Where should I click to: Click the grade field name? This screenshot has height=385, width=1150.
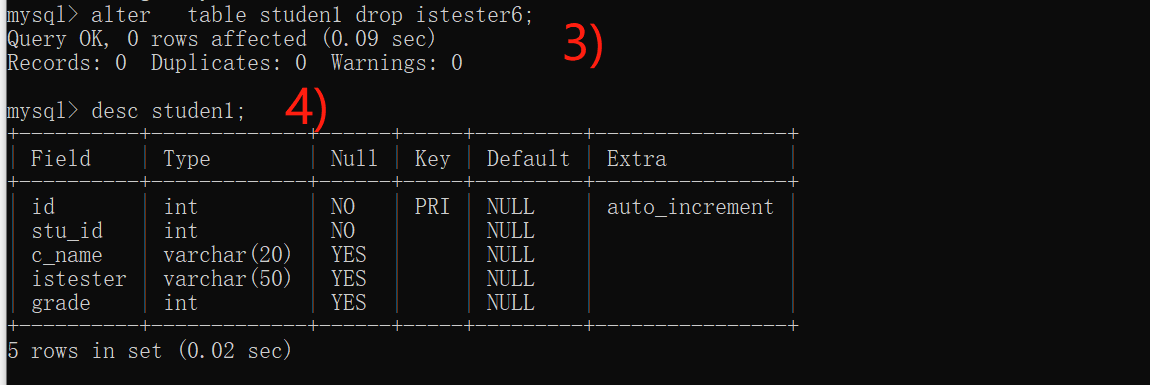[61, 304]
